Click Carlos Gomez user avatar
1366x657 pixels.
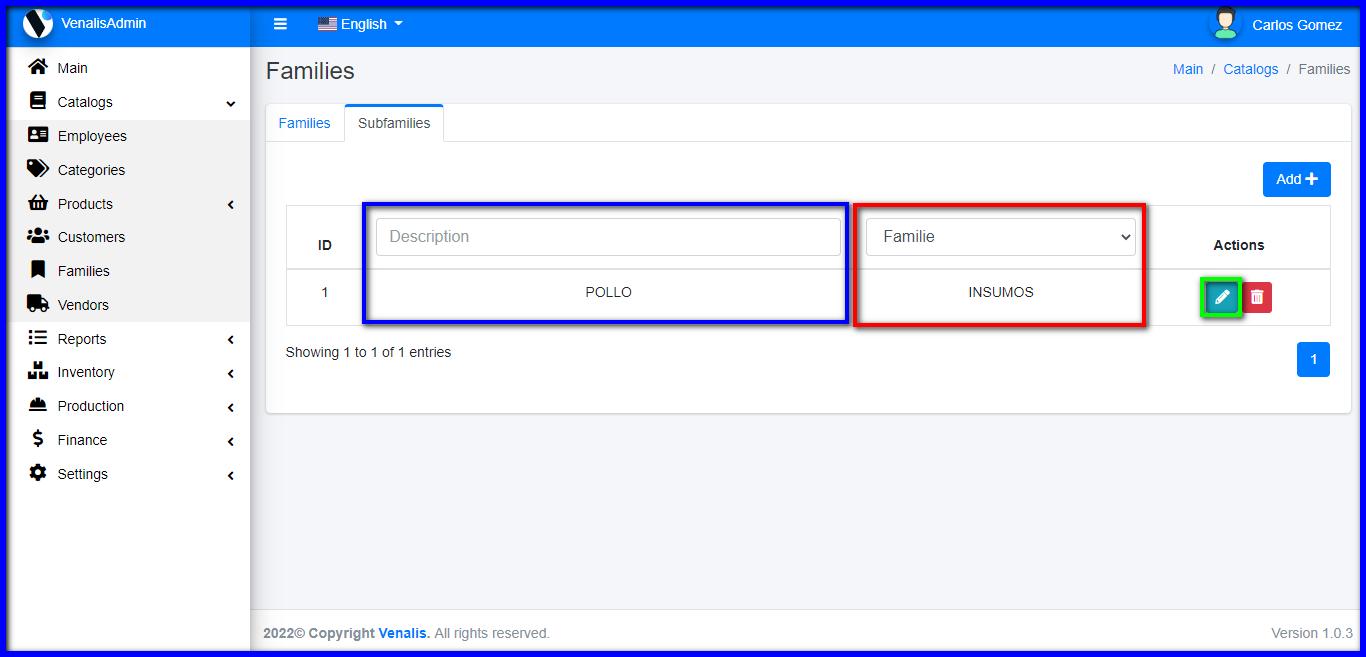point(1225,23)
